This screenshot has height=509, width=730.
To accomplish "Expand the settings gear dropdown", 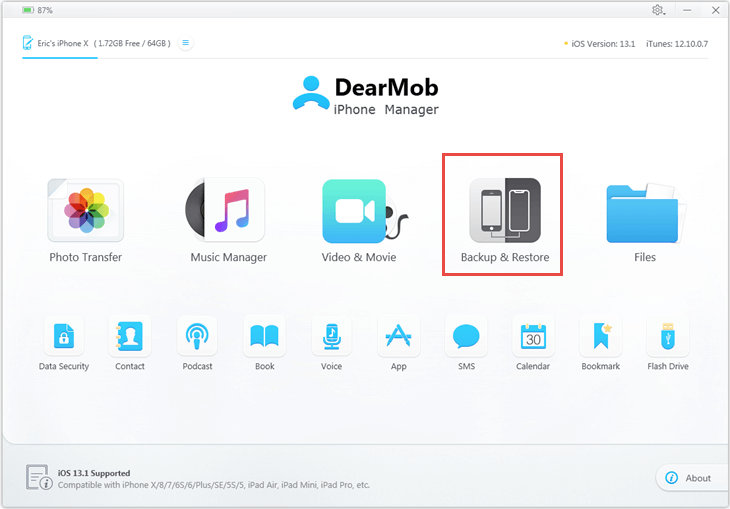I will click(x=660, y=10).
